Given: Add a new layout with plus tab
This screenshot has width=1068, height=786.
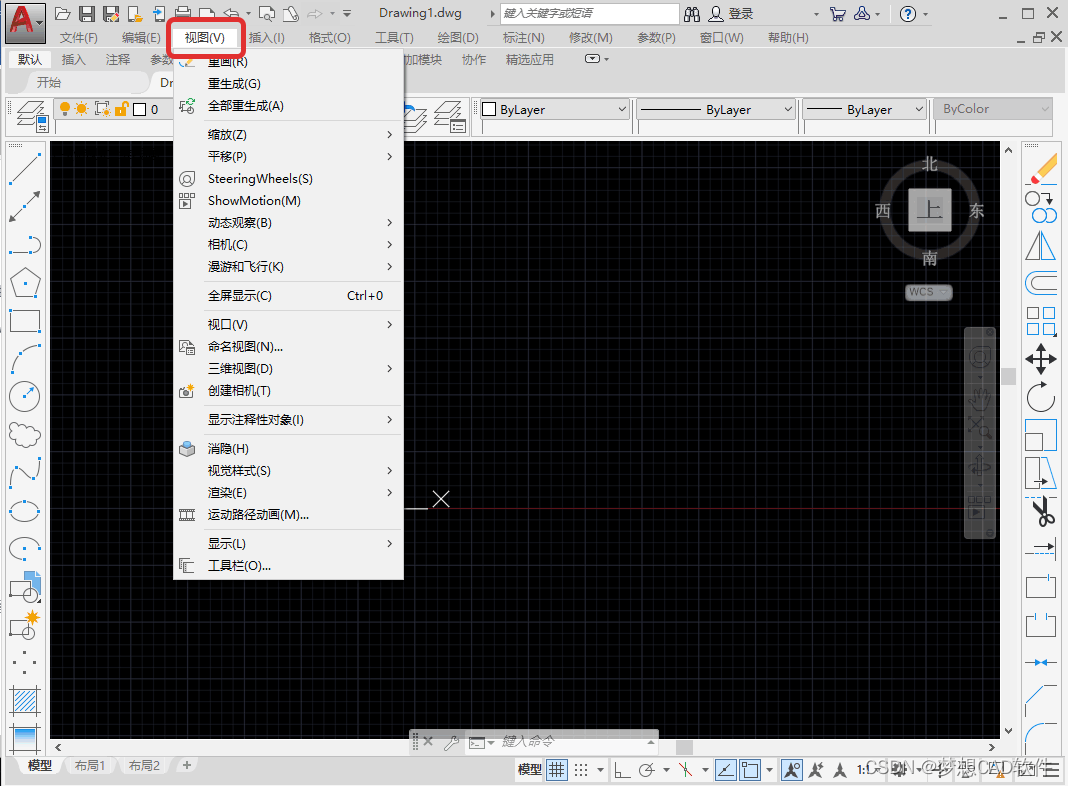Looking at the screenshot, I should (187, 766).
